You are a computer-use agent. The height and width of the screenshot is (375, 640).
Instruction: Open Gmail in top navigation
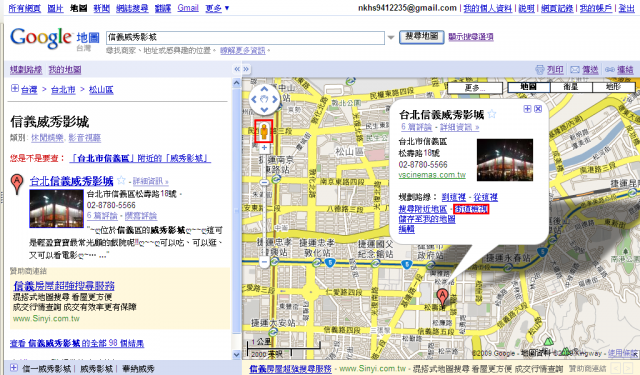[x=188, y=8]
